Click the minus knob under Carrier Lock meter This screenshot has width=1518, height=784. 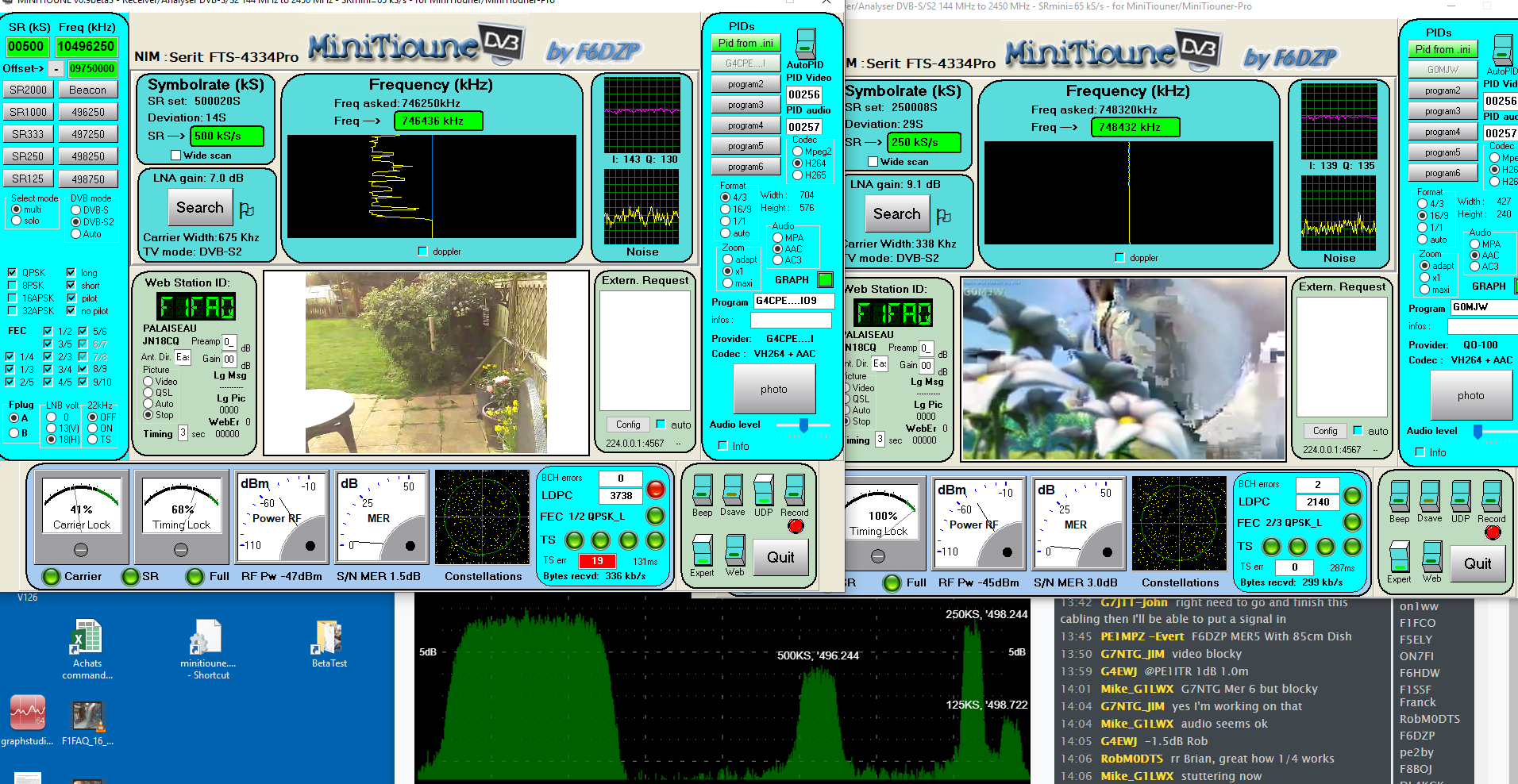(x=81, y=550)
